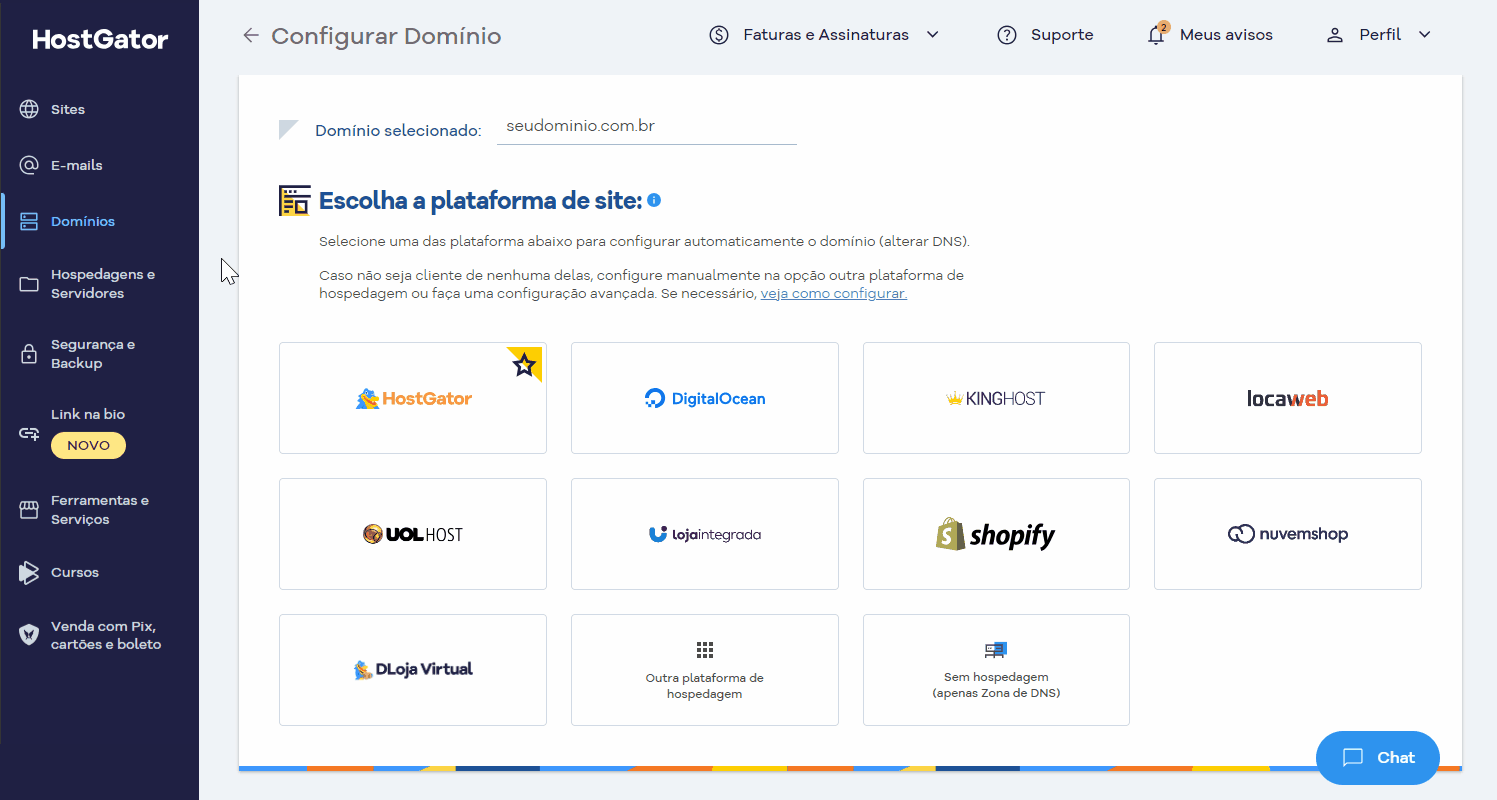Click the Configurar Domínio page title
The image size is (1497, 800).
coord(386,36)
